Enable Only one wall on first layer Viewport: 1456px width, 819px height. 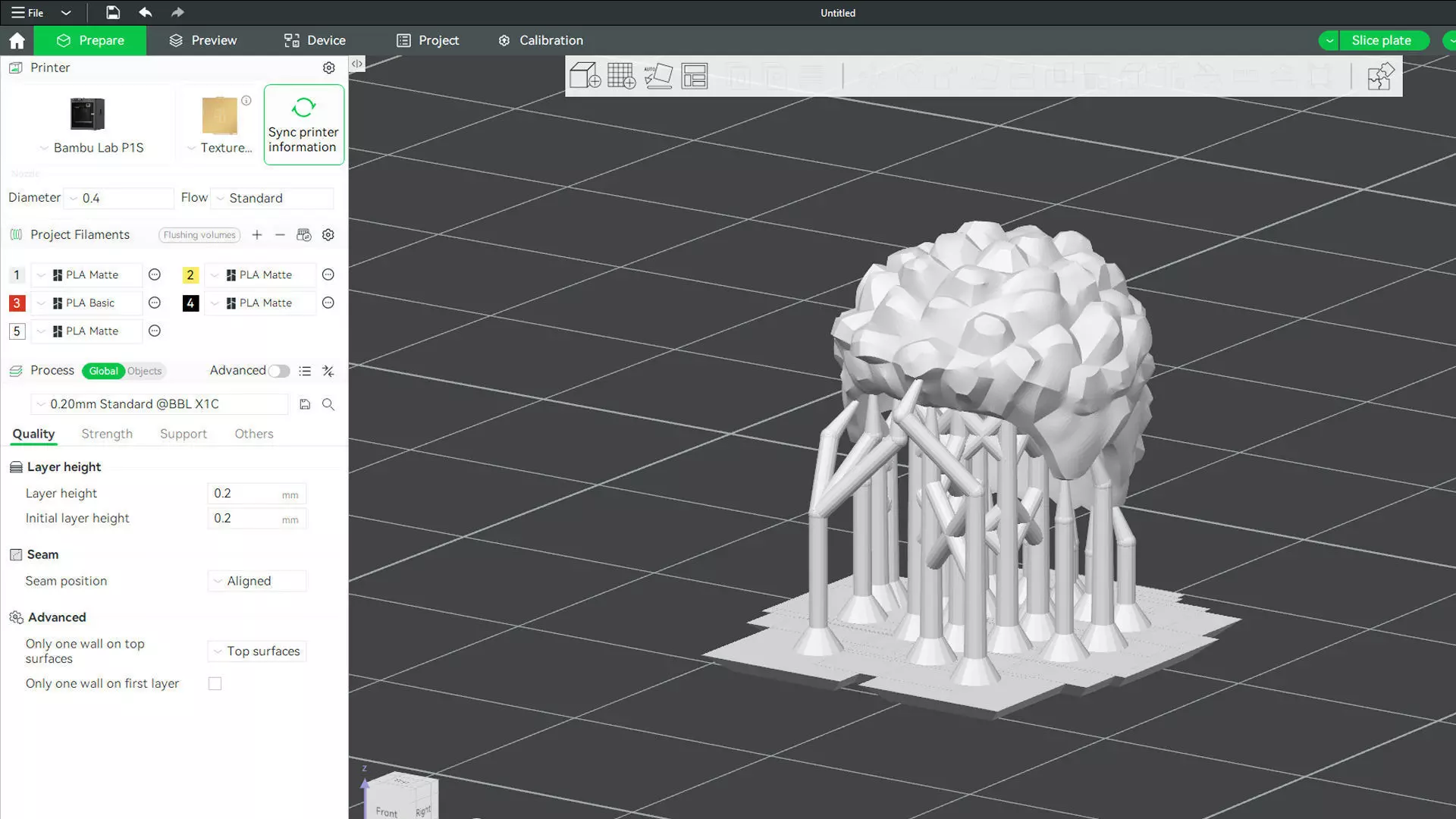pos(215,684)
